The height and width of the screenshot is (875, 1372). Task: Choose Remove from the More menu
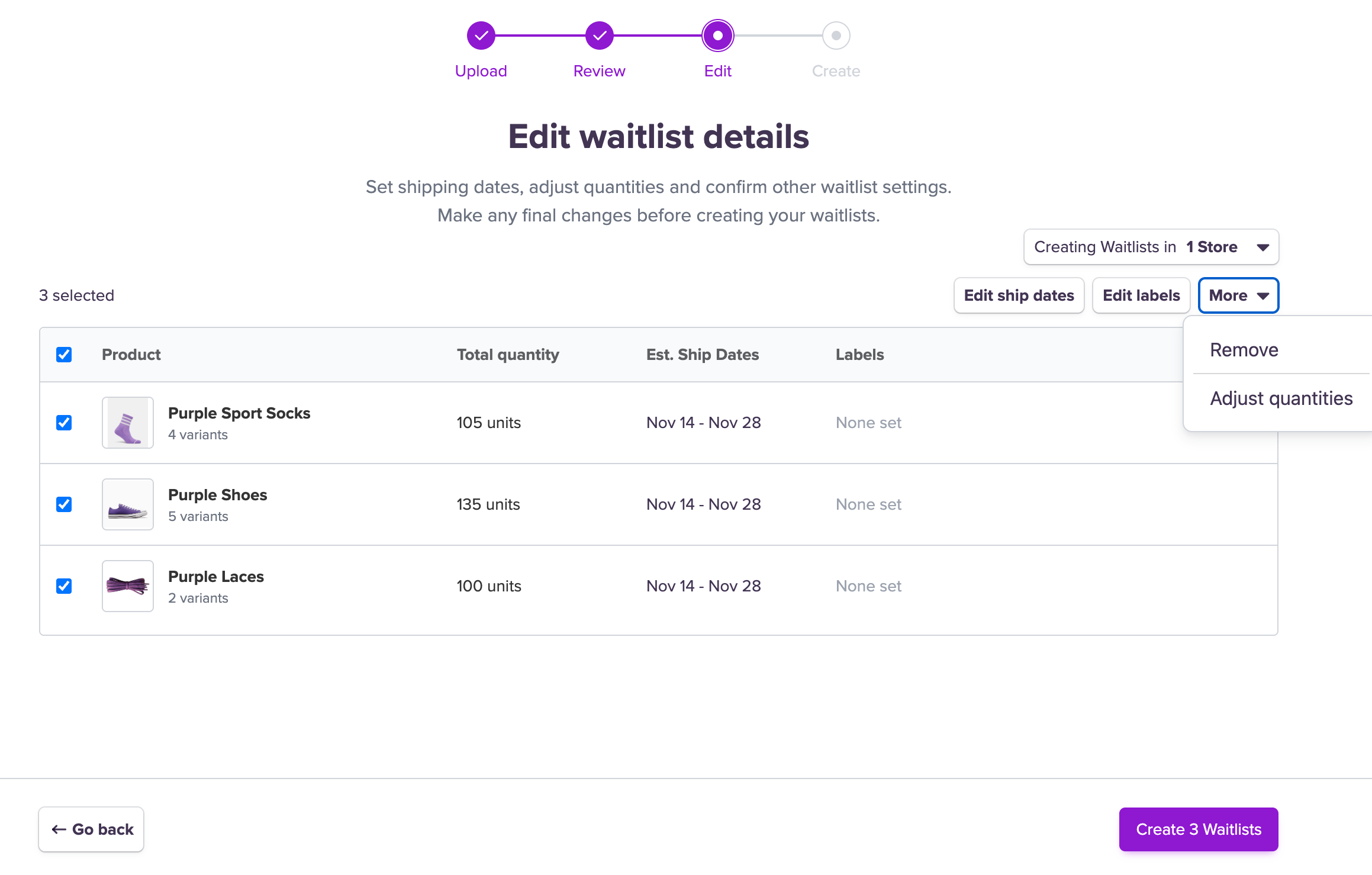tap(1244, 350)
